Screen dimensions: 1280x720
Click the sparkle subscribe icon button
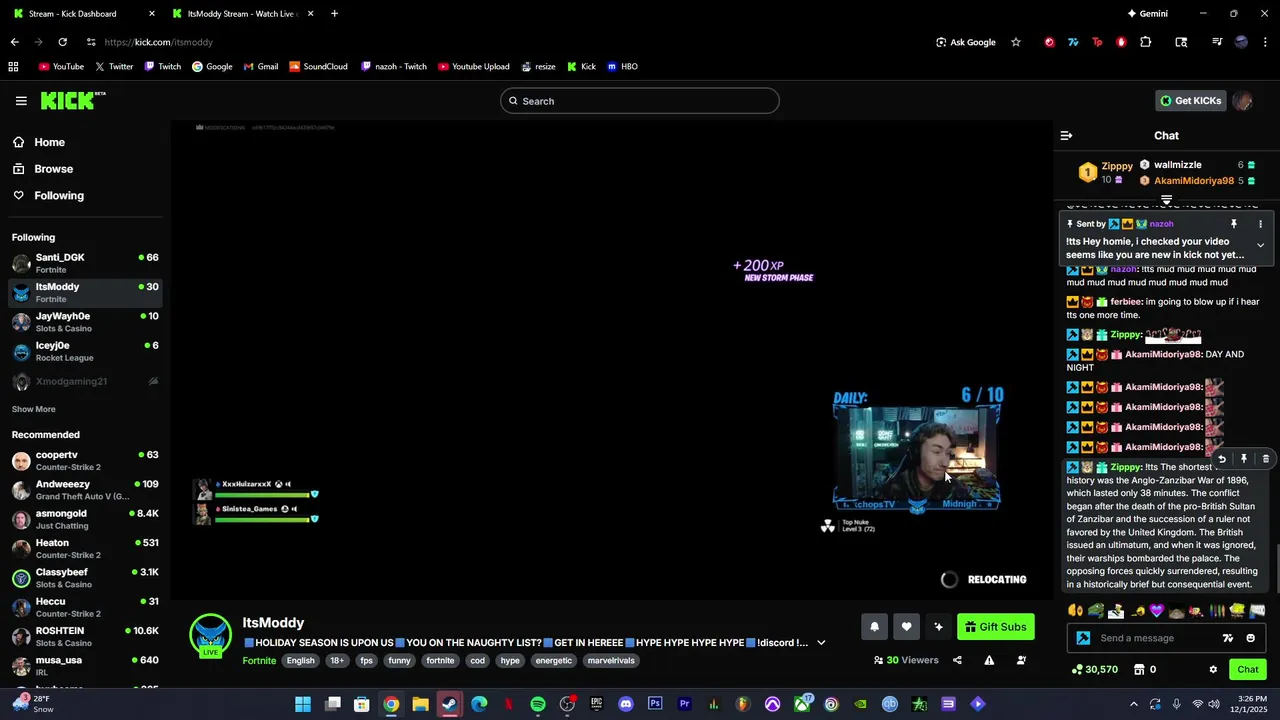click(938, 627)
